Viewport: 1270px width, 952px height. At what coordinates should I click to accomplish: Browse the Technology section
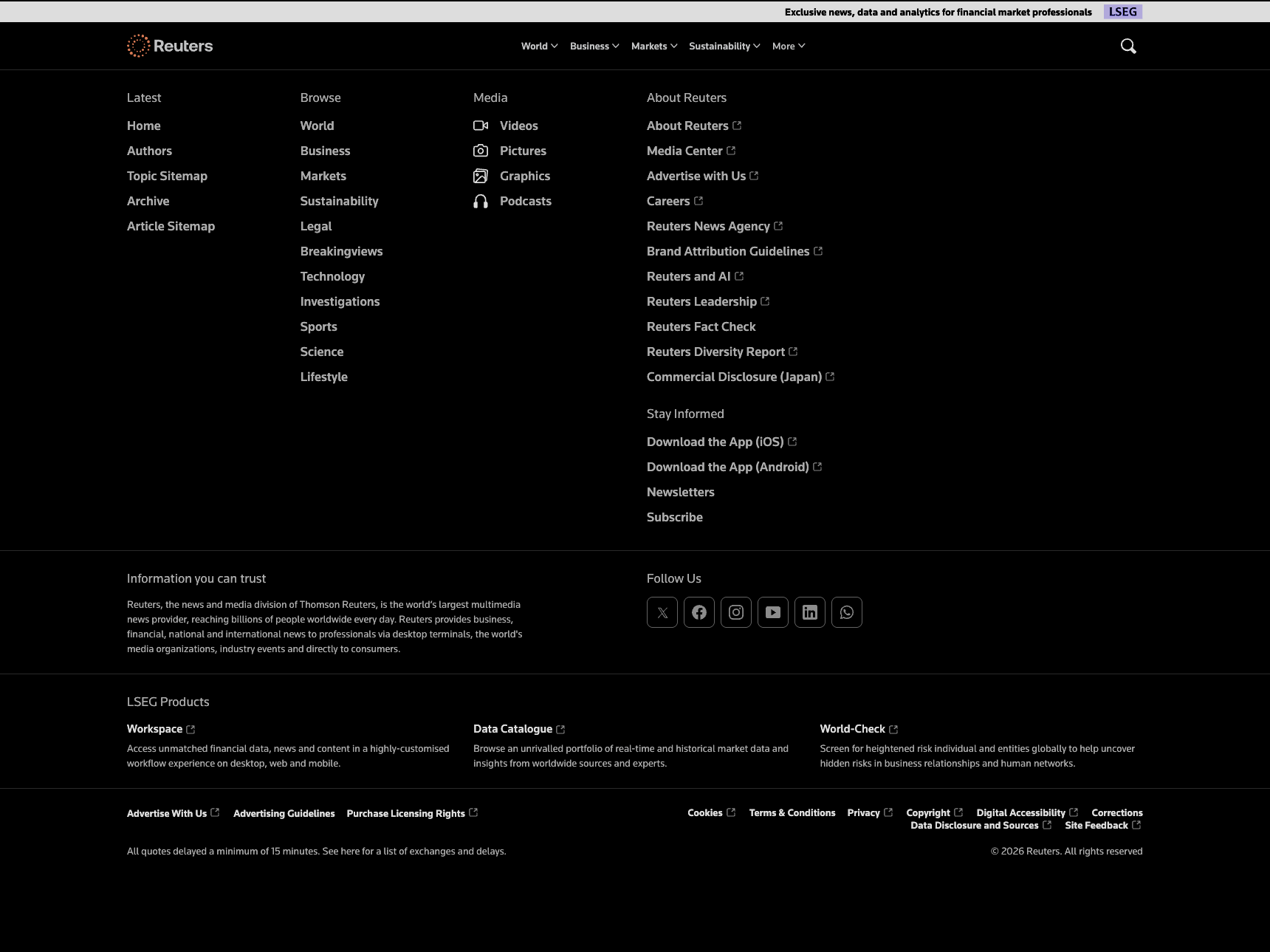(x=332, y=276)
